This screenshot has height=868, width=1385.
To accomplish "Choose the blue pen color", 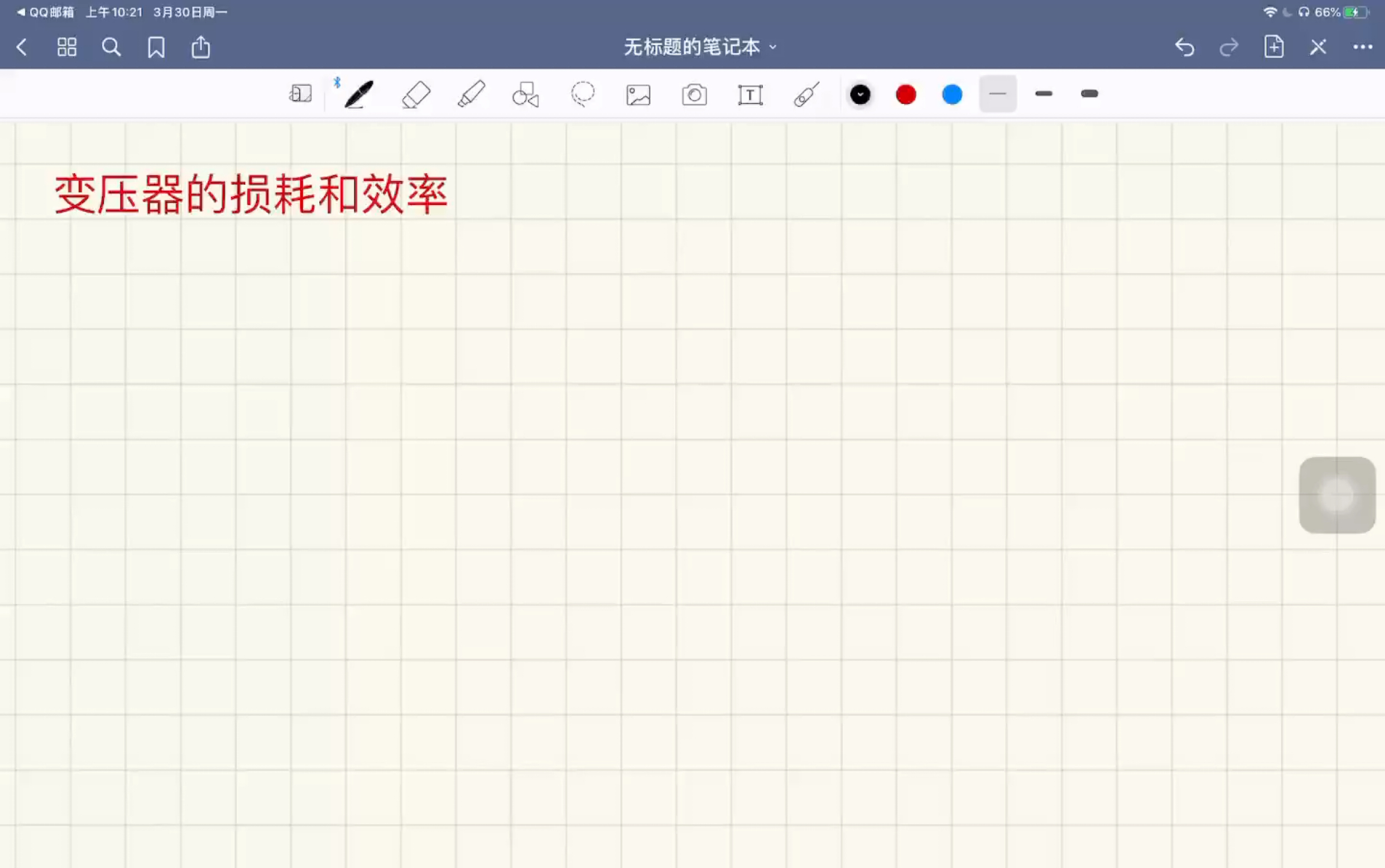I will (x=952, y=94).
